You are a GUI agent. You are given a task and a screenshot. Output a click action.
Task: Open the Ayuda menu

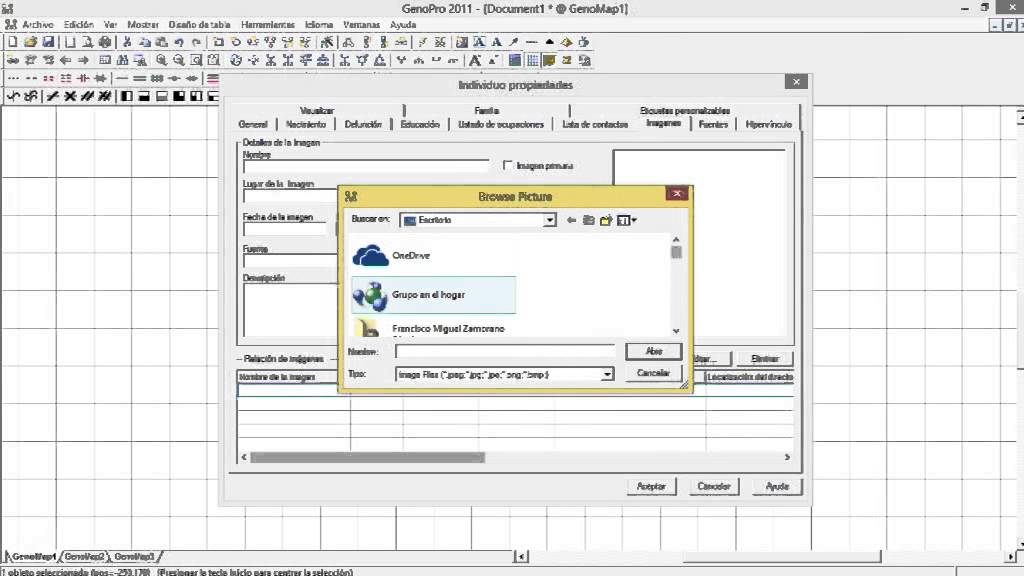(x=403, y=24)
